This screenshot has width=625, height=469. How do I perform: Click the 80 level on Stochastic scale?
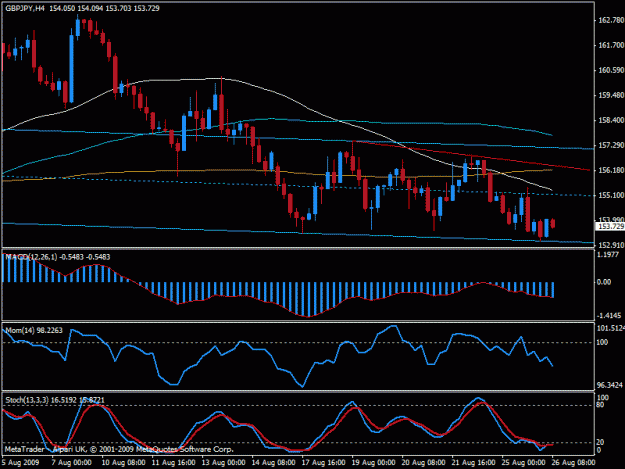click(601, 405)
